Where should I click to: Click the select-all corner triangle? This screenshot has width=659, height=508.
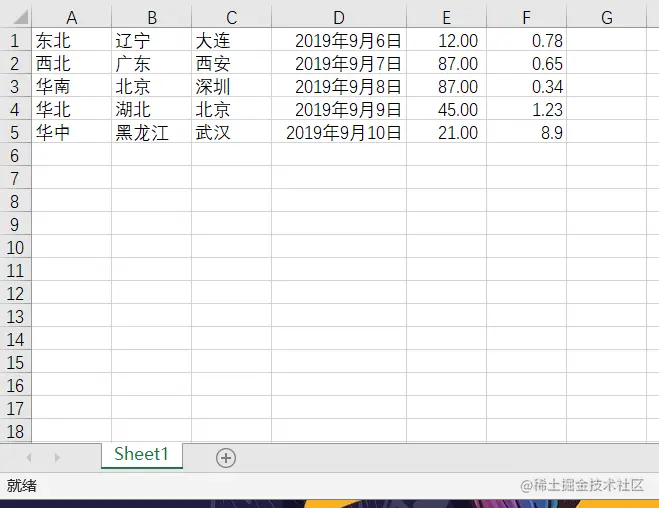pos(21,17)
